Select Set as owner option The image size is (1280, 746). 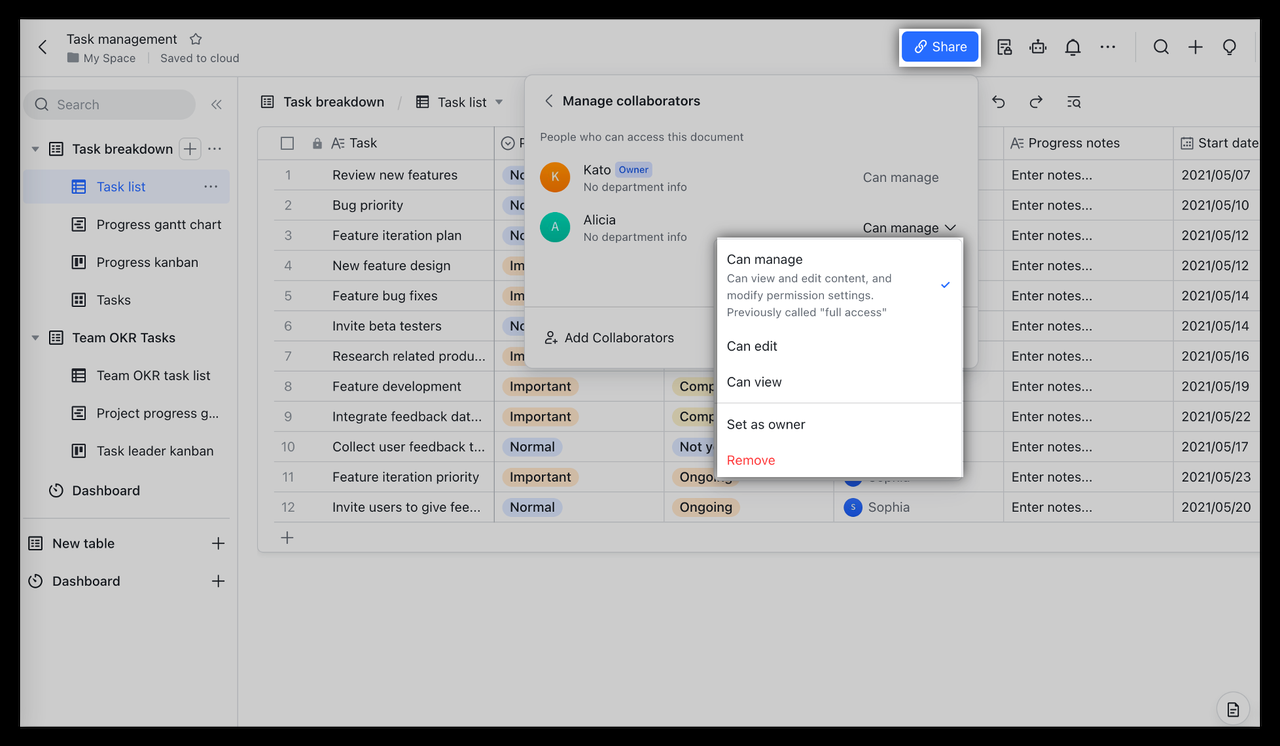point(766,424)
